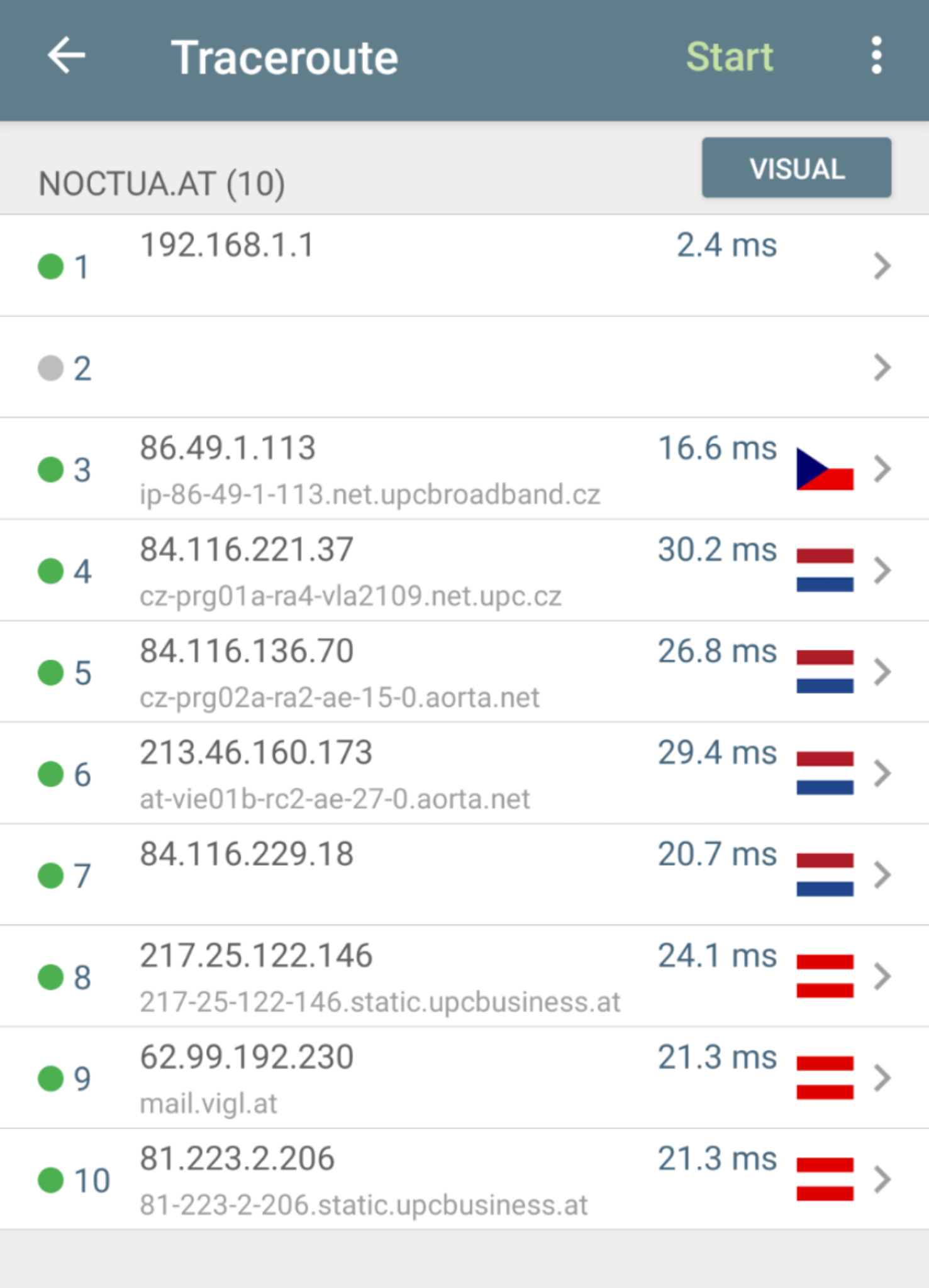This screenshot has height=1288, width=929.
Task: Click the Austrian flag on hop 8
Action: pos(825,977)
